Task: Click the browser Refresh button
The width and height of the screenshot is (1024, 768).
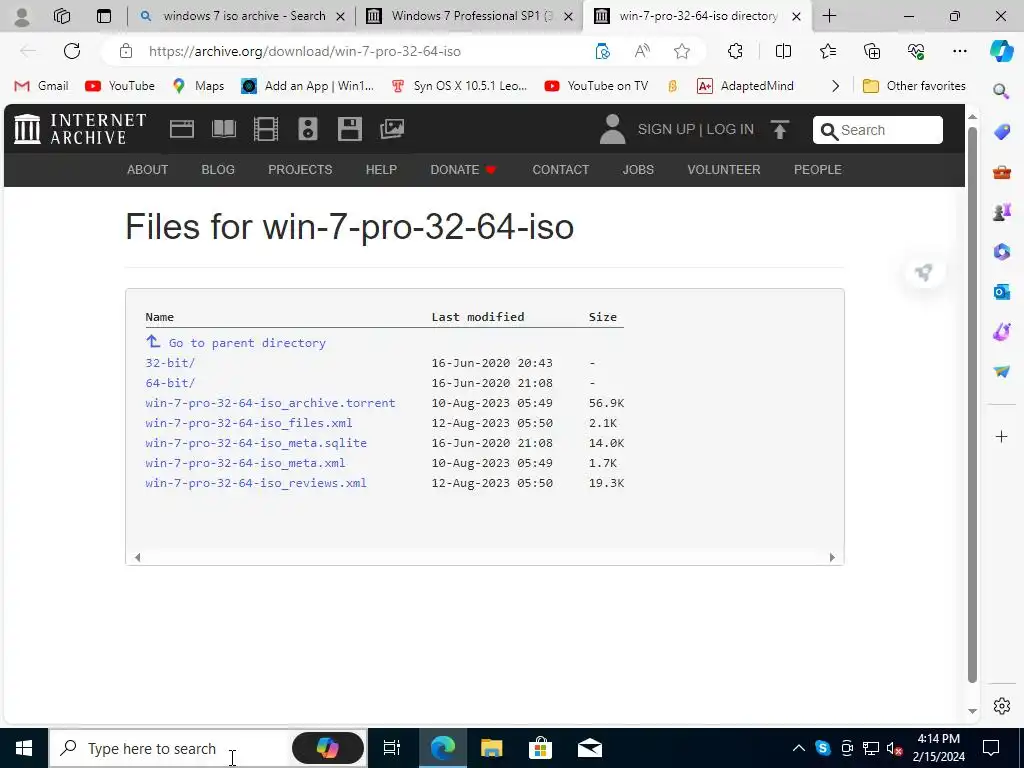Action: [72, 51]
